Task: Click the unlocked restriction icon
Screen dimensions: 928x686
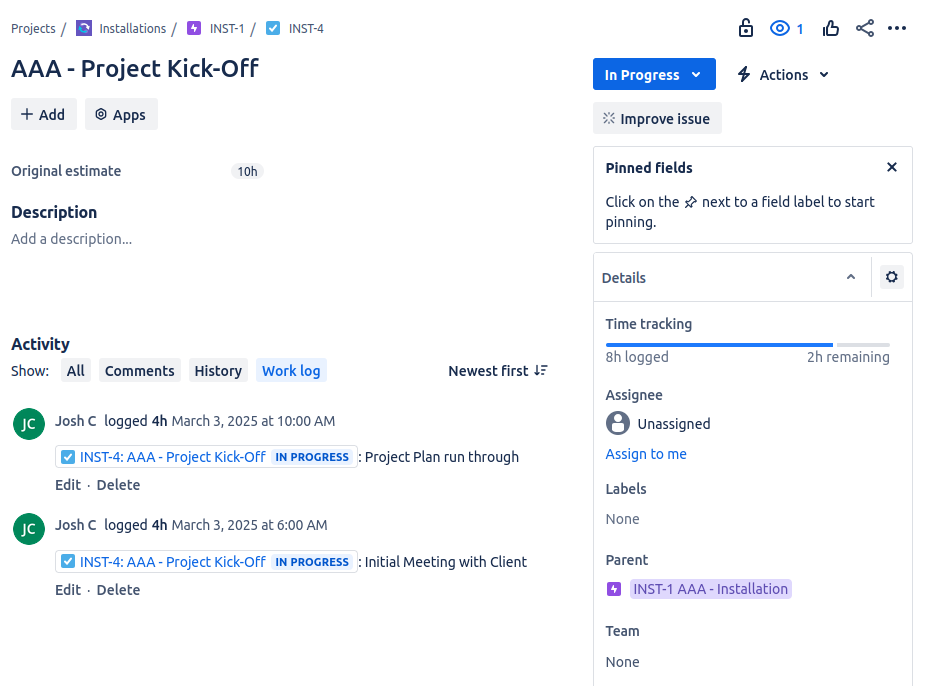Action: [x=745, y=28]
